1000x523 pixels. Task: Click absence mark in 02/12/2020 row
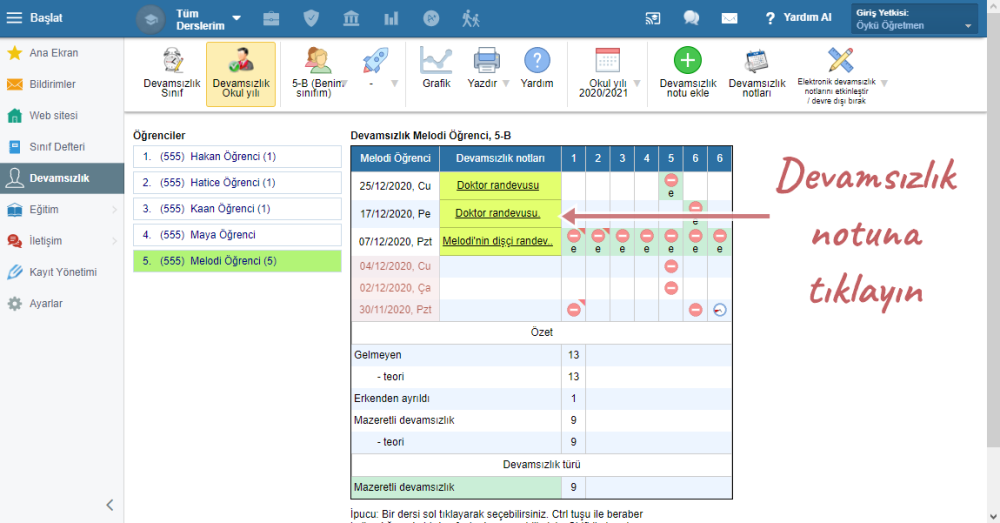tap(670, 288)
